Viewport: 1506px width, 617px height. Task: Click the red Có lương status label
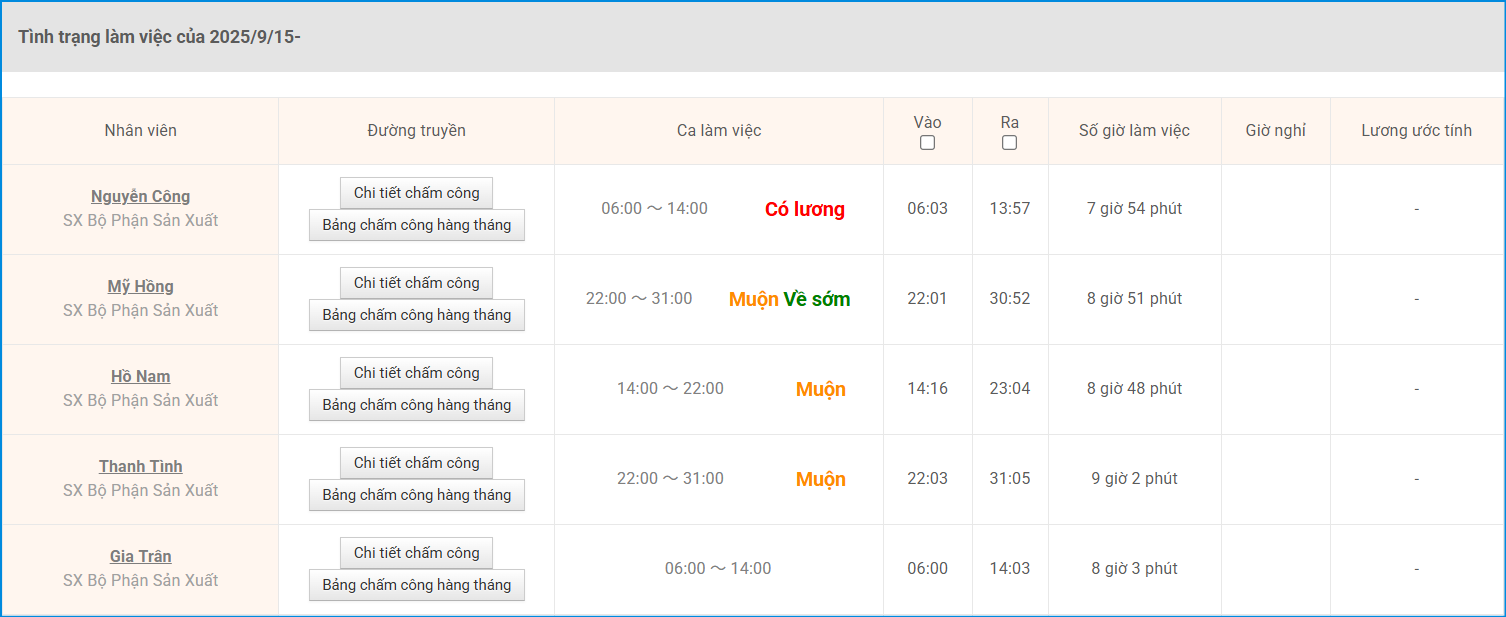click(804, 209)
